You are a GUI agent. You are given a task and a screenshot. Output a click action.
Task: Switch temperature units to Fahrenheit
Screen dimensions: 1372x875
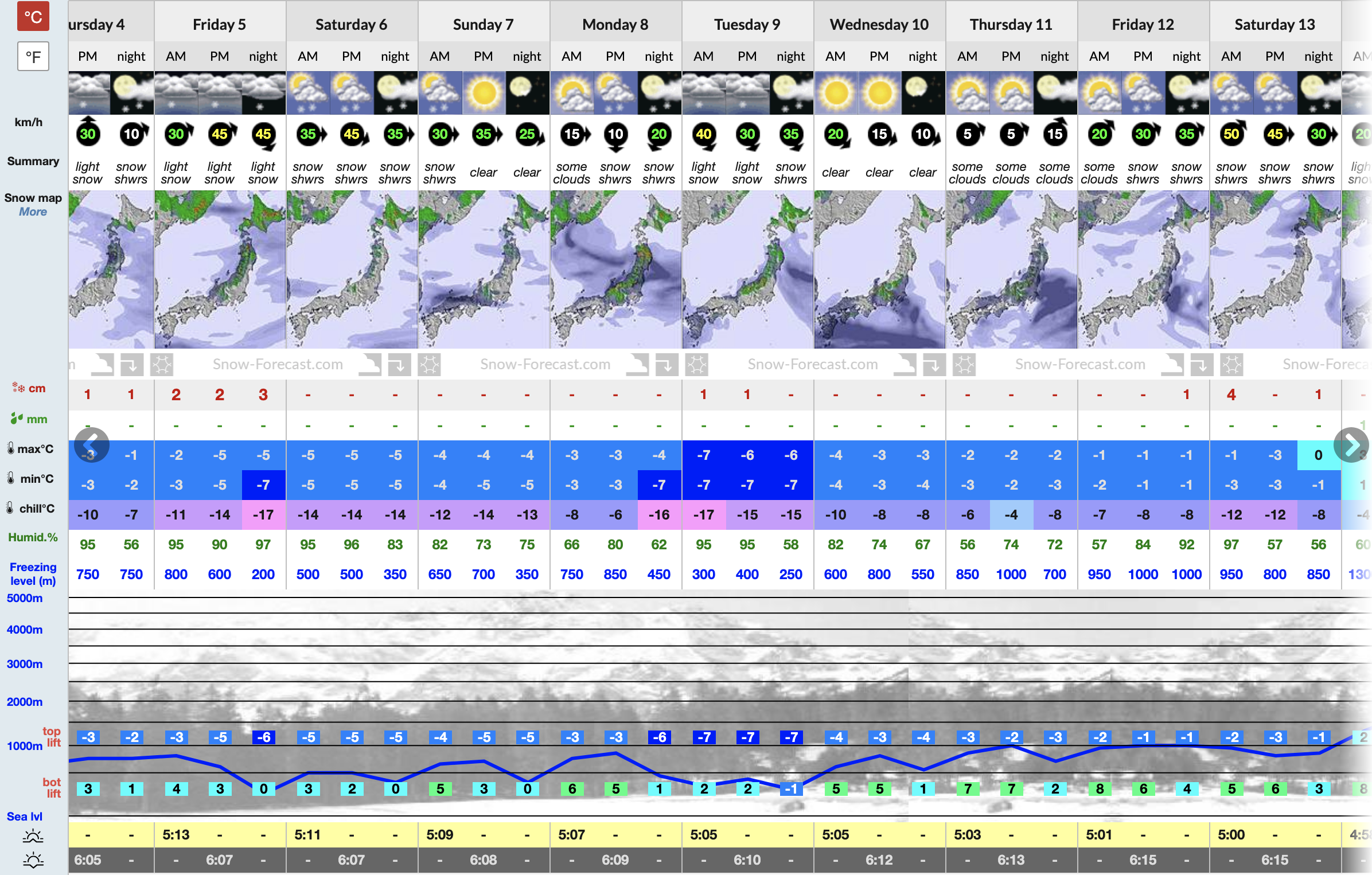[x=33, y=56]
